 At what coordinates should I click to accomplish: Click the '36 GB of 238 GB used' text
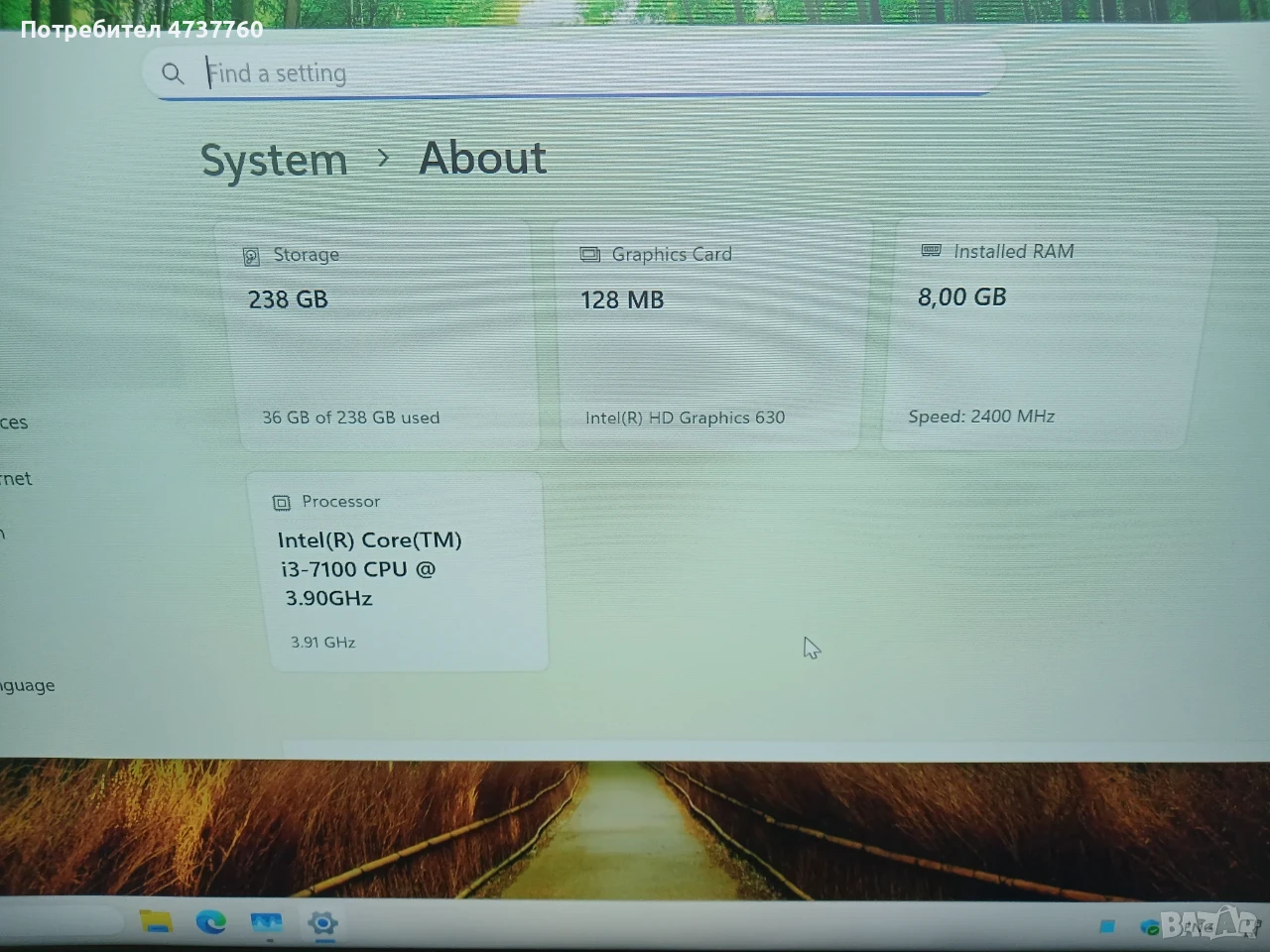click(351, 417)
